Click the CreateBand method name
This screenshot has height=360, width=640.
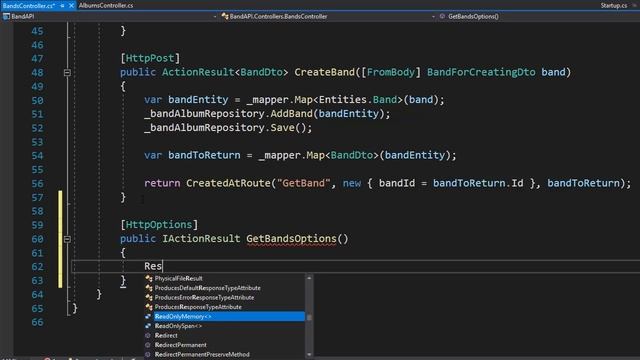(x=324, y=72)
